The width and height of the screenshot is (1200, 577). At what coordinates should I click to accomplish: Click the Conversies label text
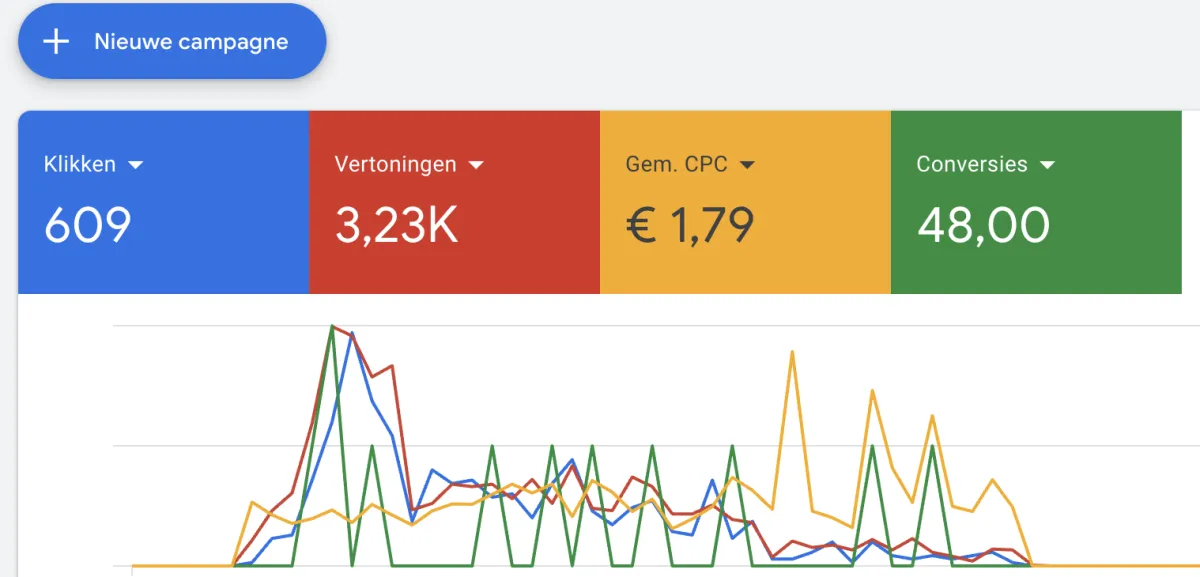[972, 164]
